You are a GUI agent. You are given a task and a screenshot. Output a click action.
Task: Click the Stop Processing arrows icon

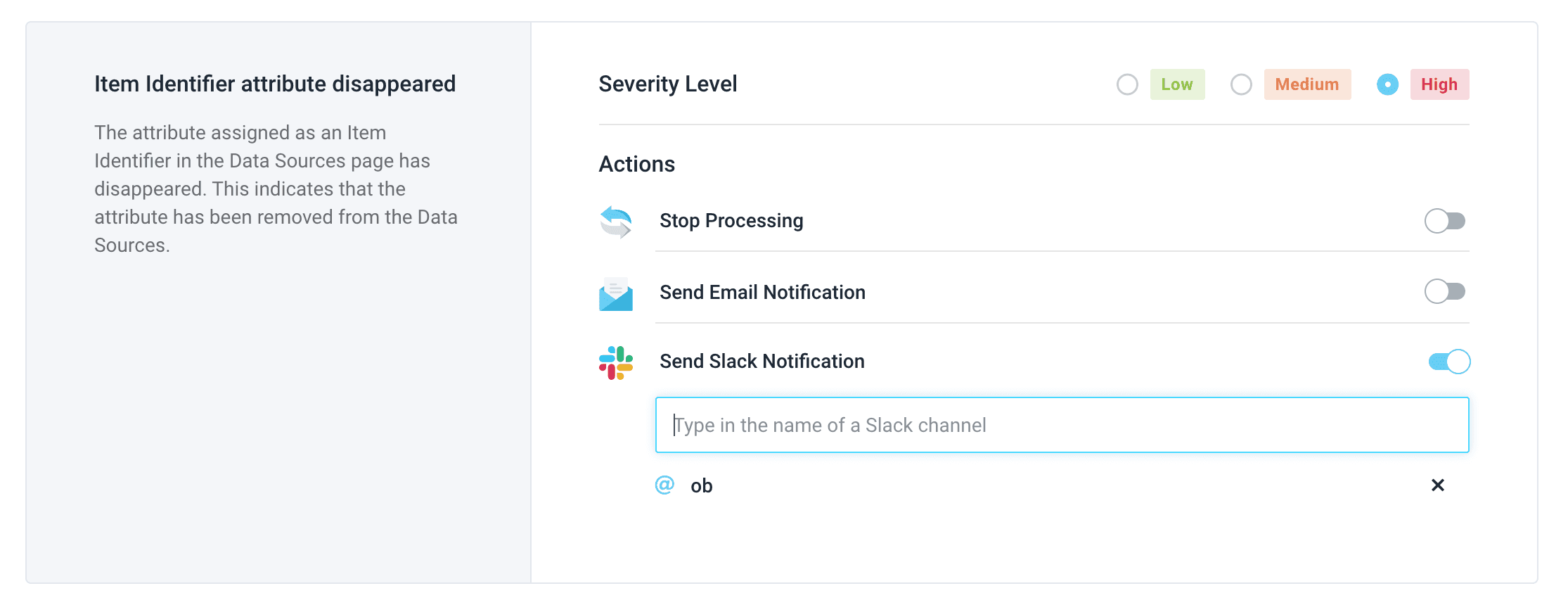point(615,222)
